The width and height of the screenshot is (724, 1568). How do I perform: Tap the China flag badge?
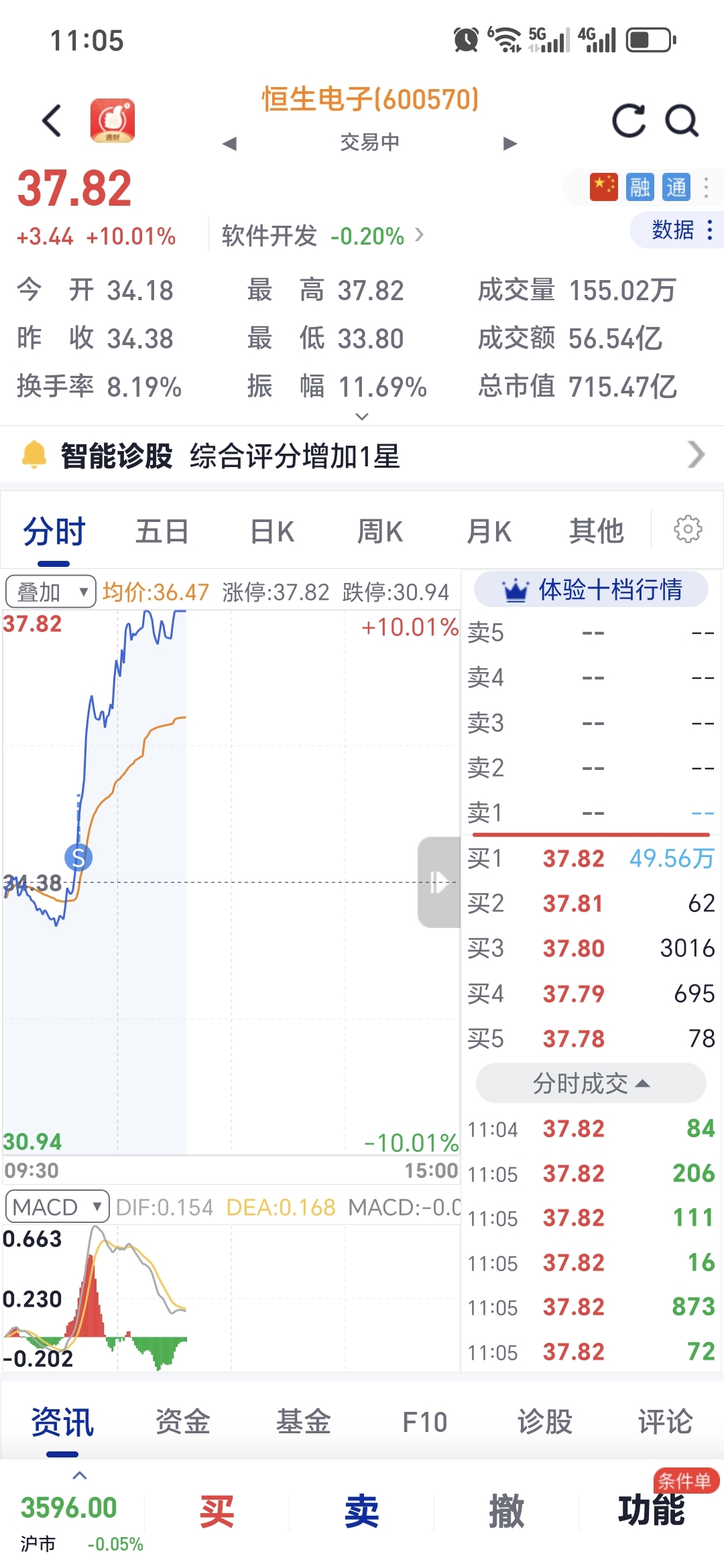603,187
